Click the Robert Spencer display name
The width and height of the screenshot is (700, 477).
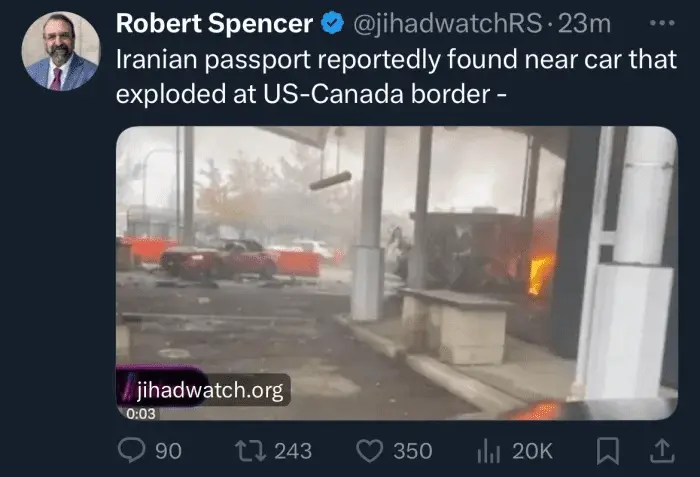pos(214,23)
